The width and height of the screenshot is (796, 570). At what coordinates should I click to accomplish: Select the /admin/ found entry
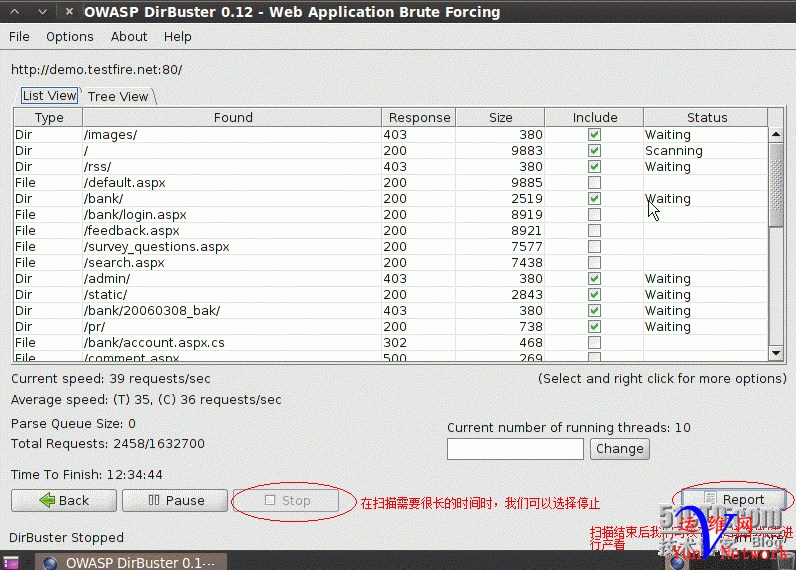[x=107, y=278]
